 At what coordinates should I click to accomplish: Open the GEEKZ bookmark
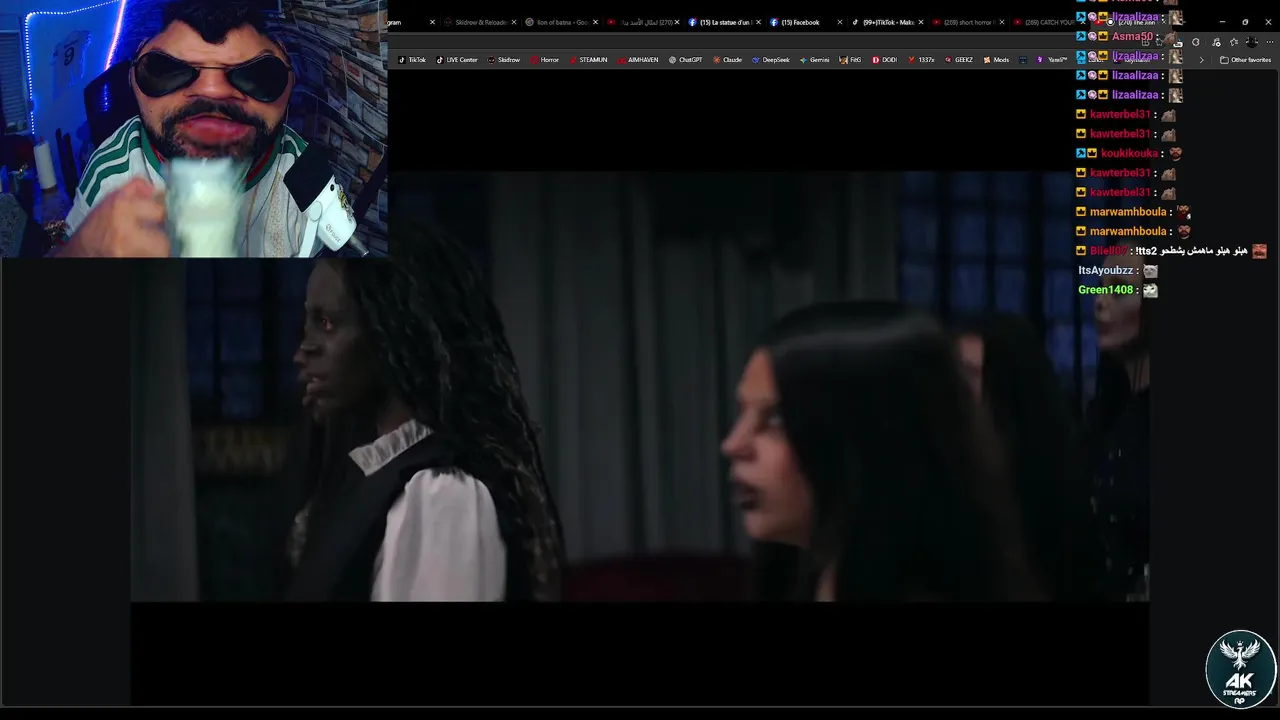[x=958, y=60]
